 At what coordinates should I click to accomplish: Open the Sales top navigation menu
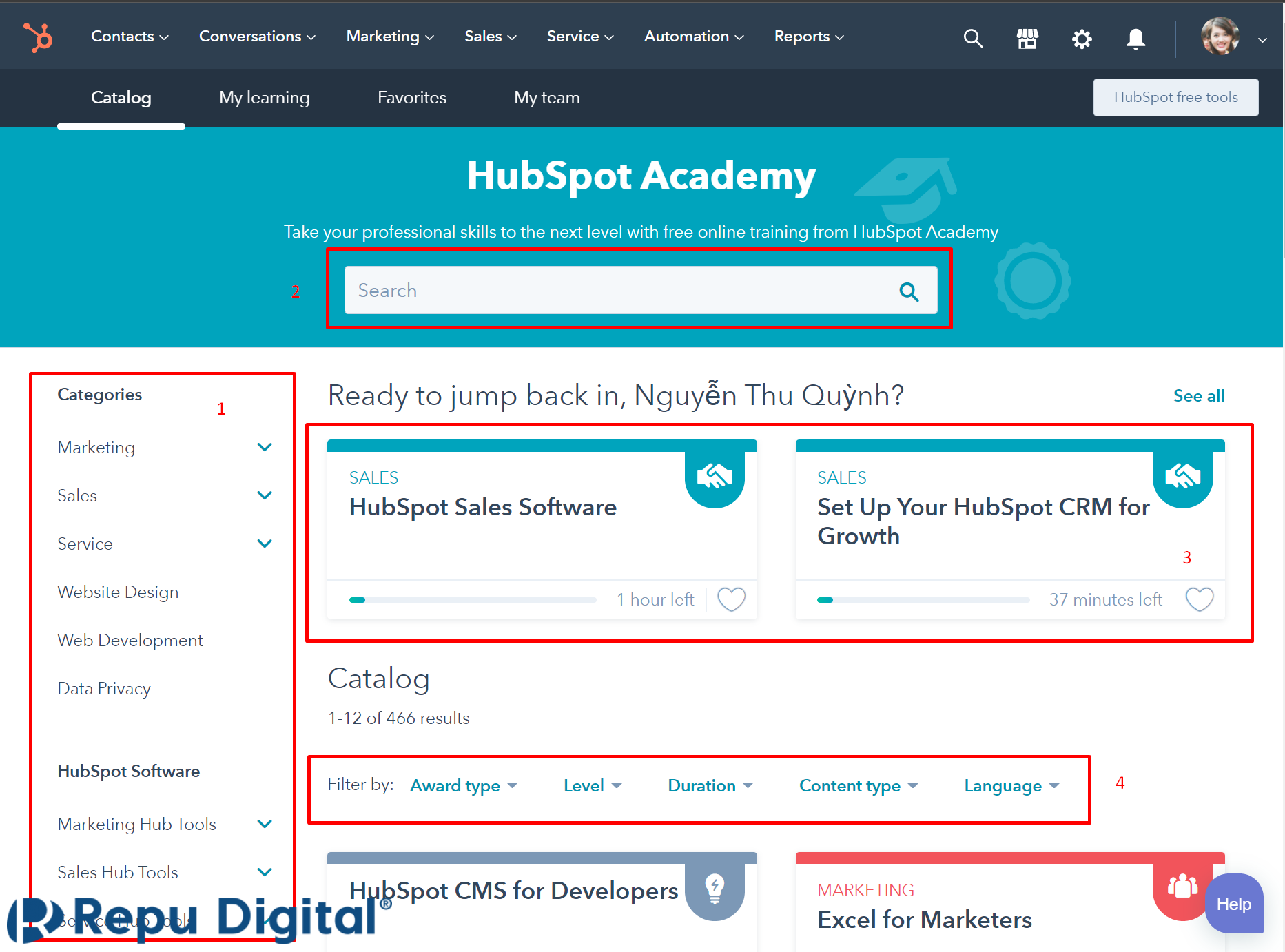[x=490, y=37]
